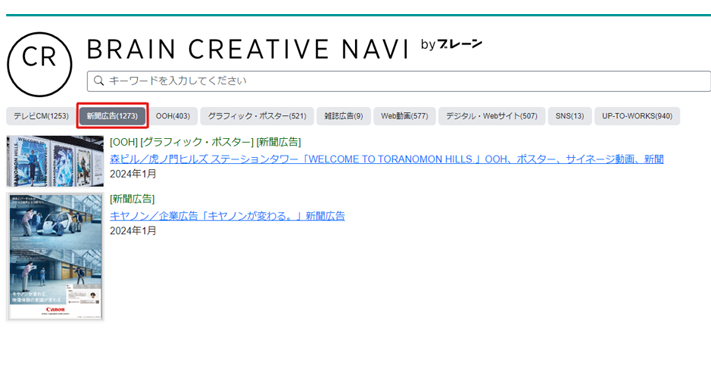Click the byブレーン logo text
The image size is (711, 368).
coord(451,44)
